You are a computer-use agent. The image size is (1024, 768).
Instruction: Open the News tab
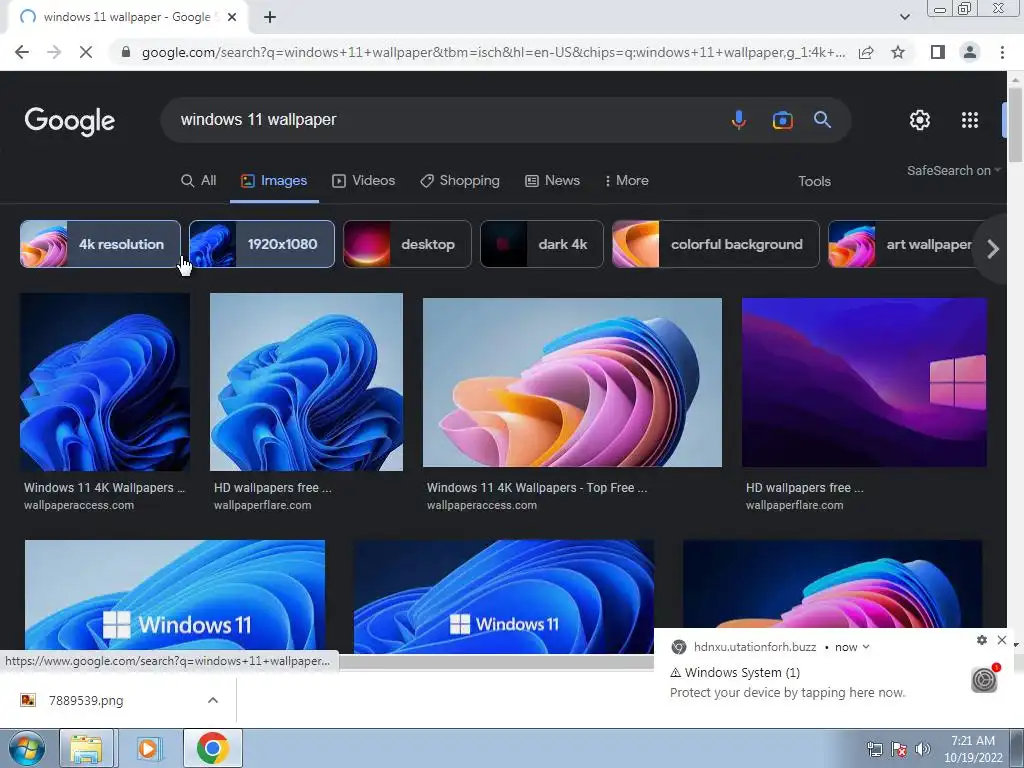click(x=552, y=181)
